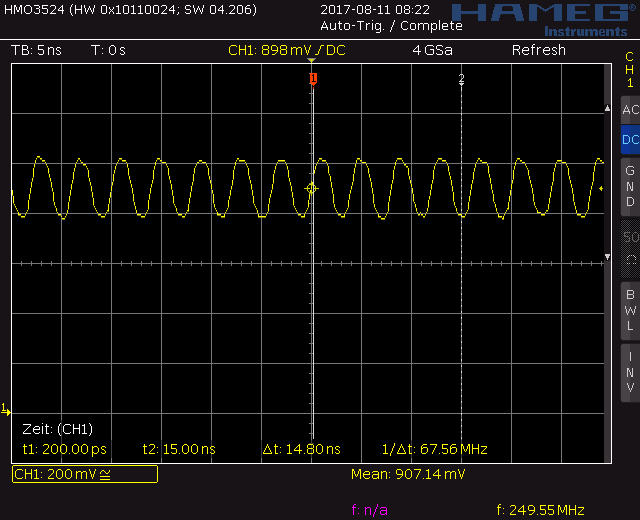Click the TB: 5 ns timebase readout
Screen dimensions: 640x520
click(36, 50)
